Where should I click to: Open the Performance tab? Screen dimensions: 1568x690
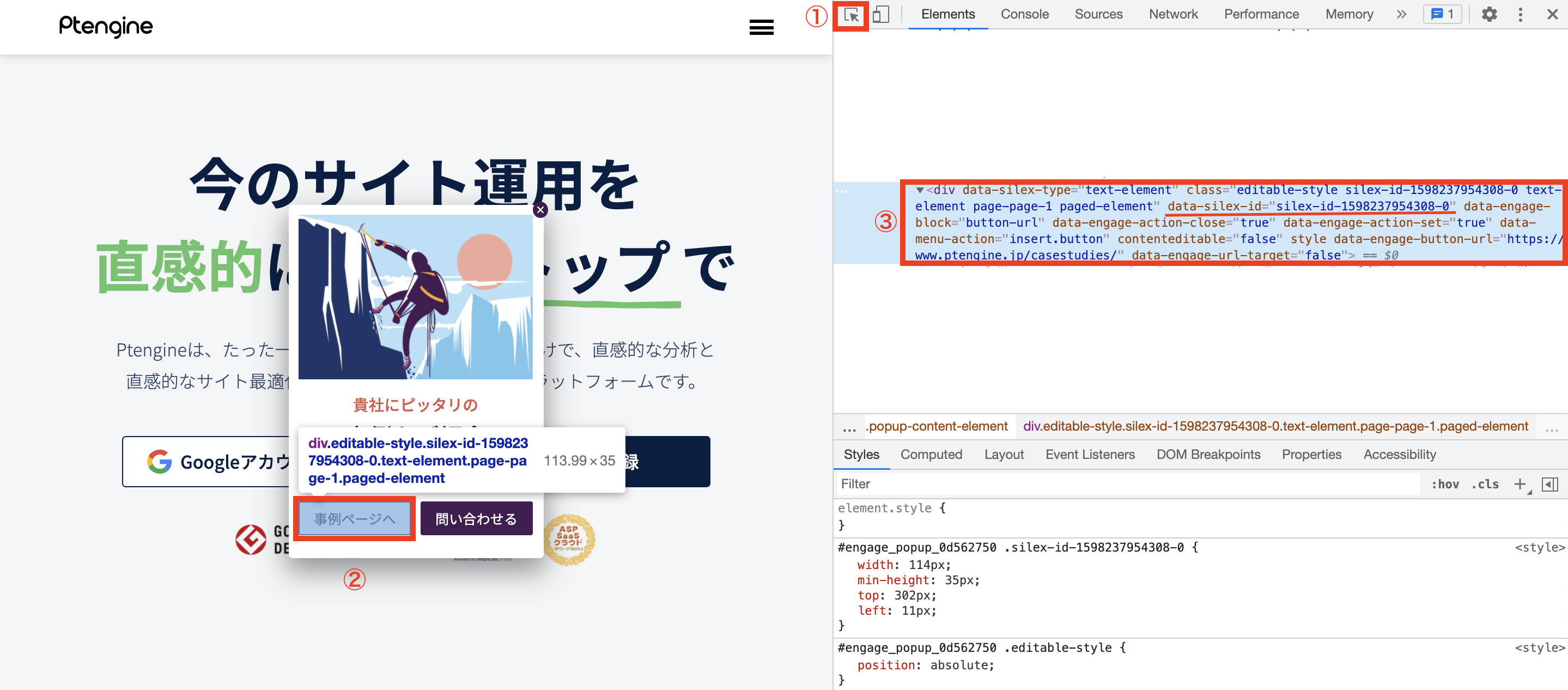[1261, 15]
